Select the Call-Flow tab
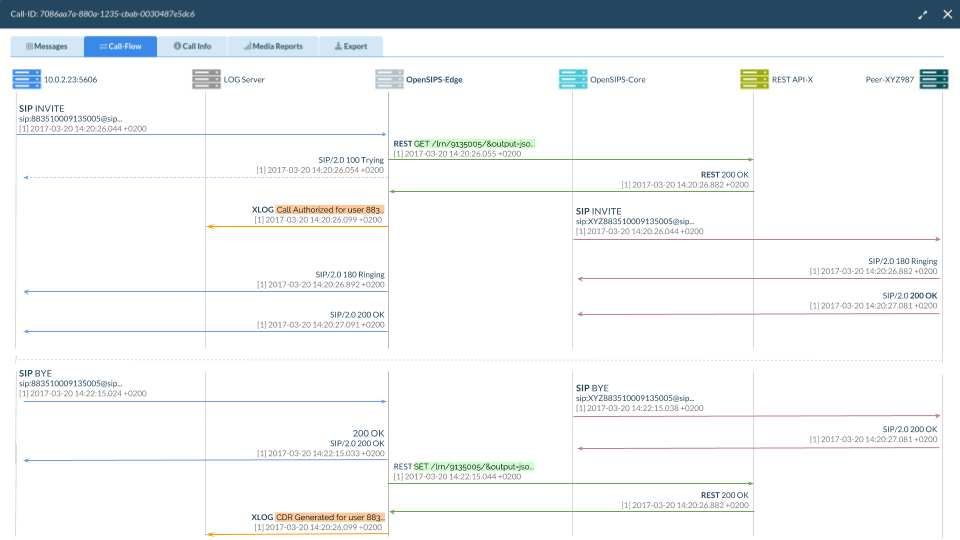The image size is (960, 540). coord(120,46)
